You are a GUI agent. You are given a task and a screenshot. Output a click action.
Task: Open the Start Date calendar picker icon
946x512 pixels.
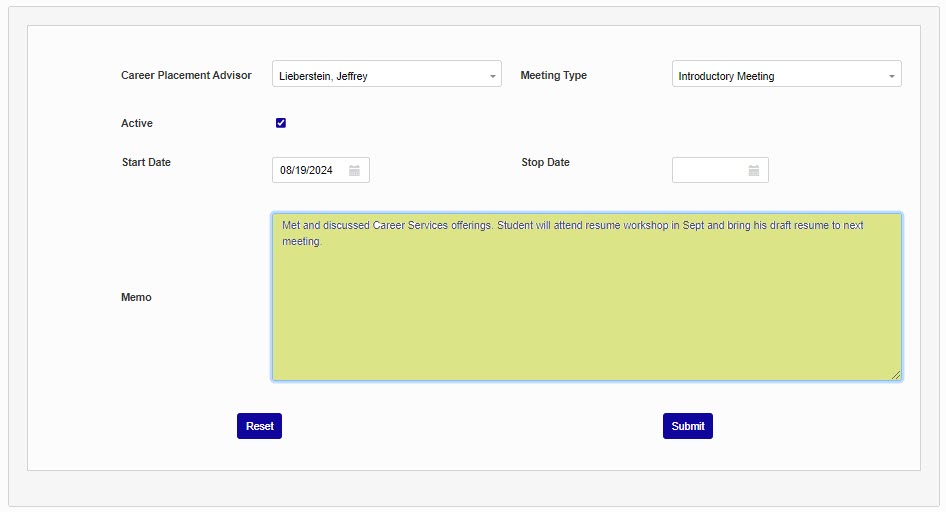tap(354, 170)
